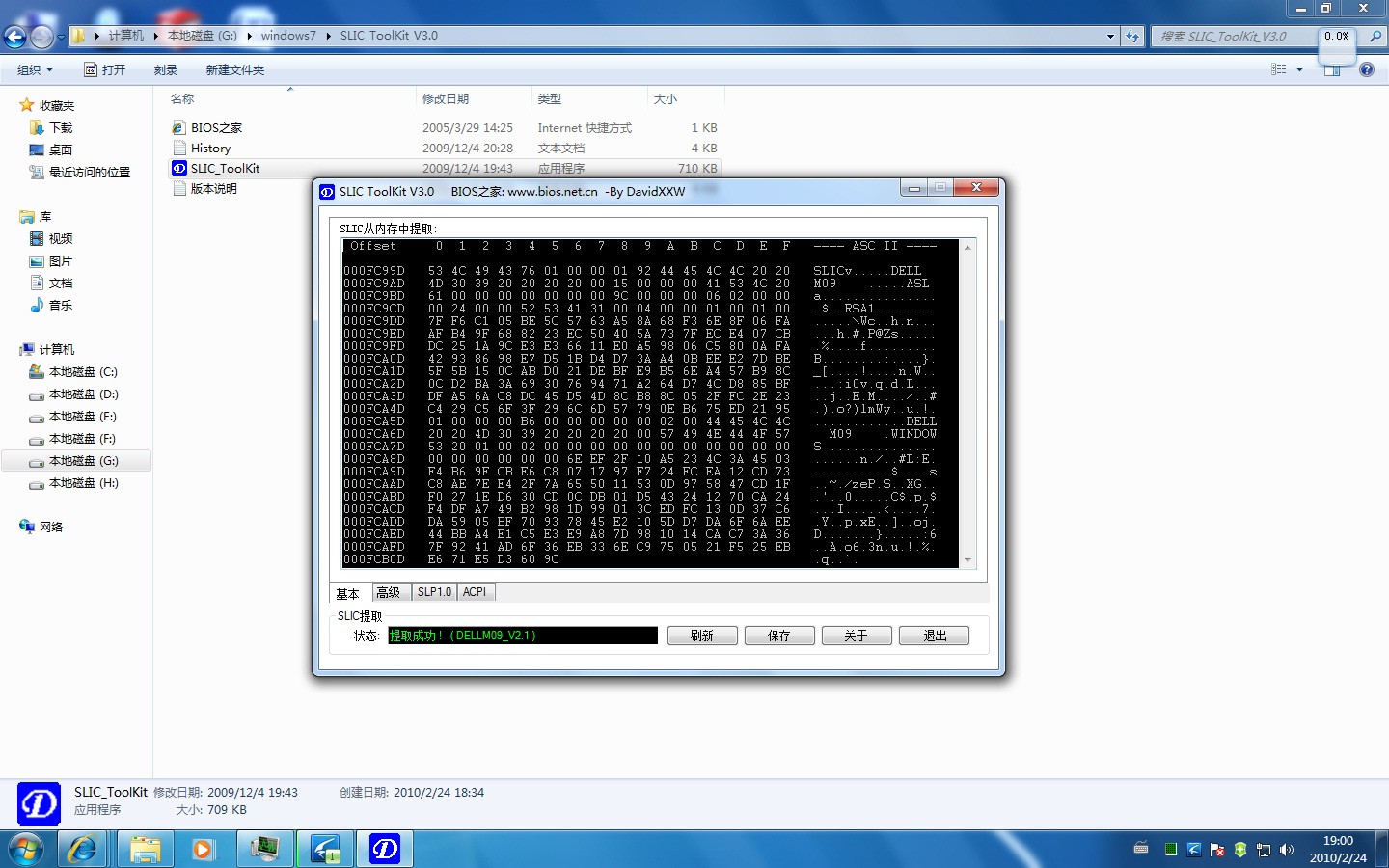Image resolution: width=1389 pixels, height=868 pixels.
Task: Toggle the Explorer preview pane
Action: [x=1332, y=69]
